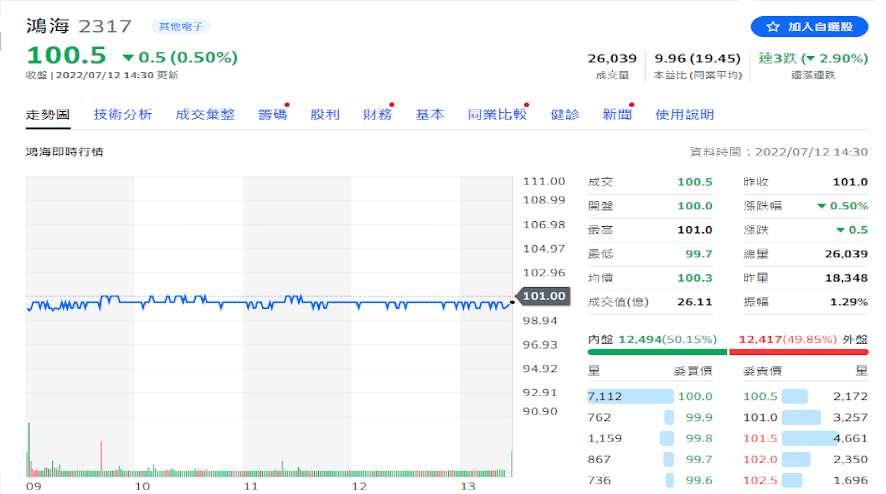Open the 股利 tab

click(x=325, y=115)
